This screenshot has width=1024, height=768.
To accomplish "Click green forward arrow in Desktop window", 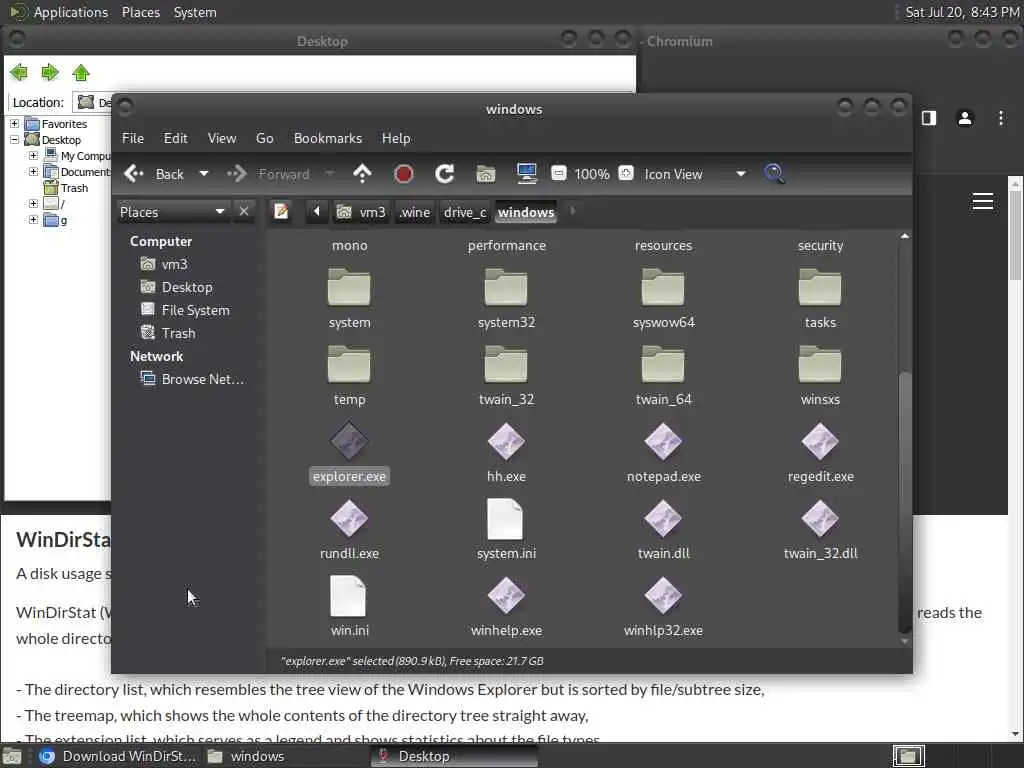I will coord(50,72).
